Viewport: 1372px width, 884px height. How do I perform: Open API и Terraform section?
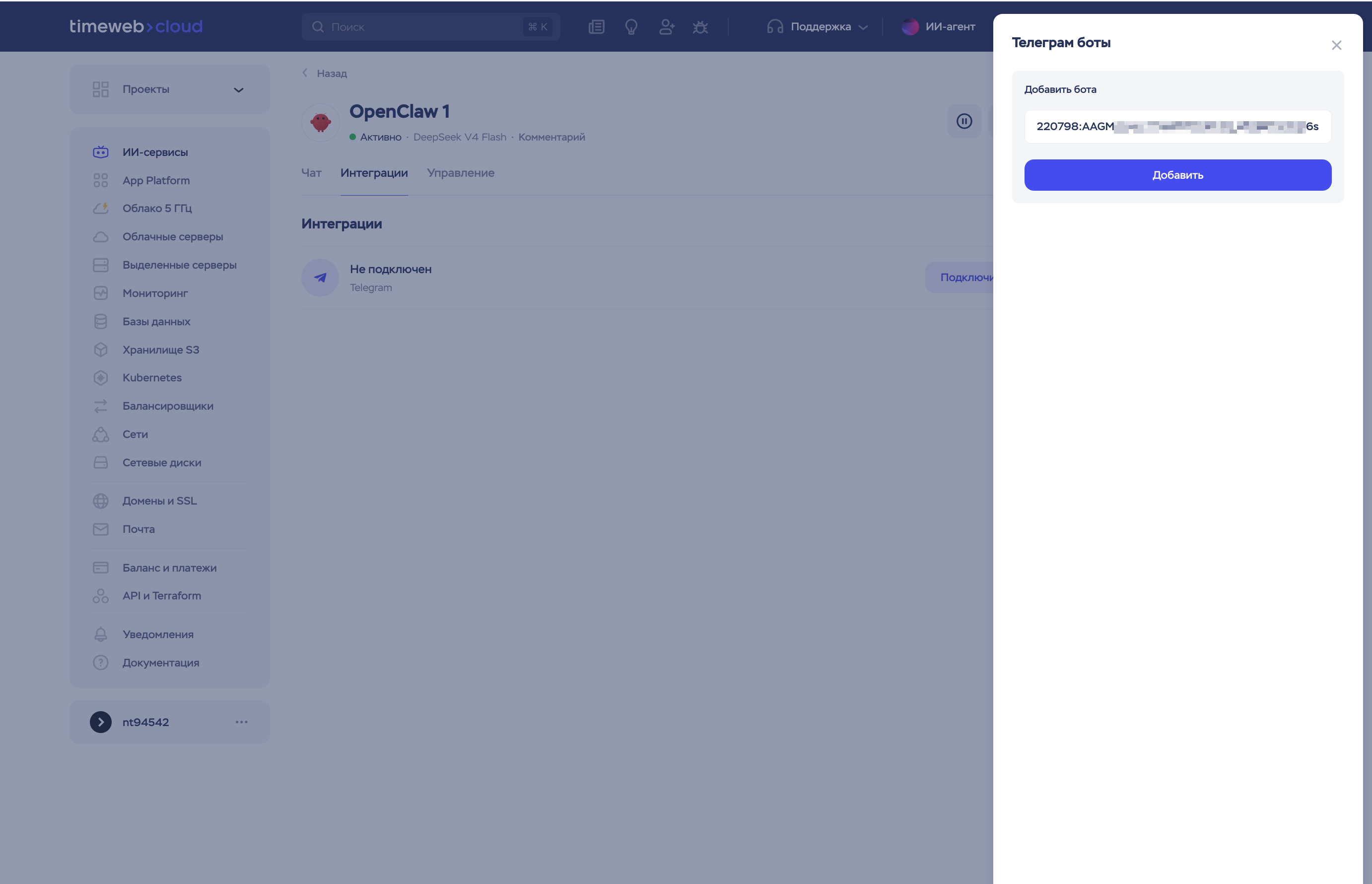(162, 596)
